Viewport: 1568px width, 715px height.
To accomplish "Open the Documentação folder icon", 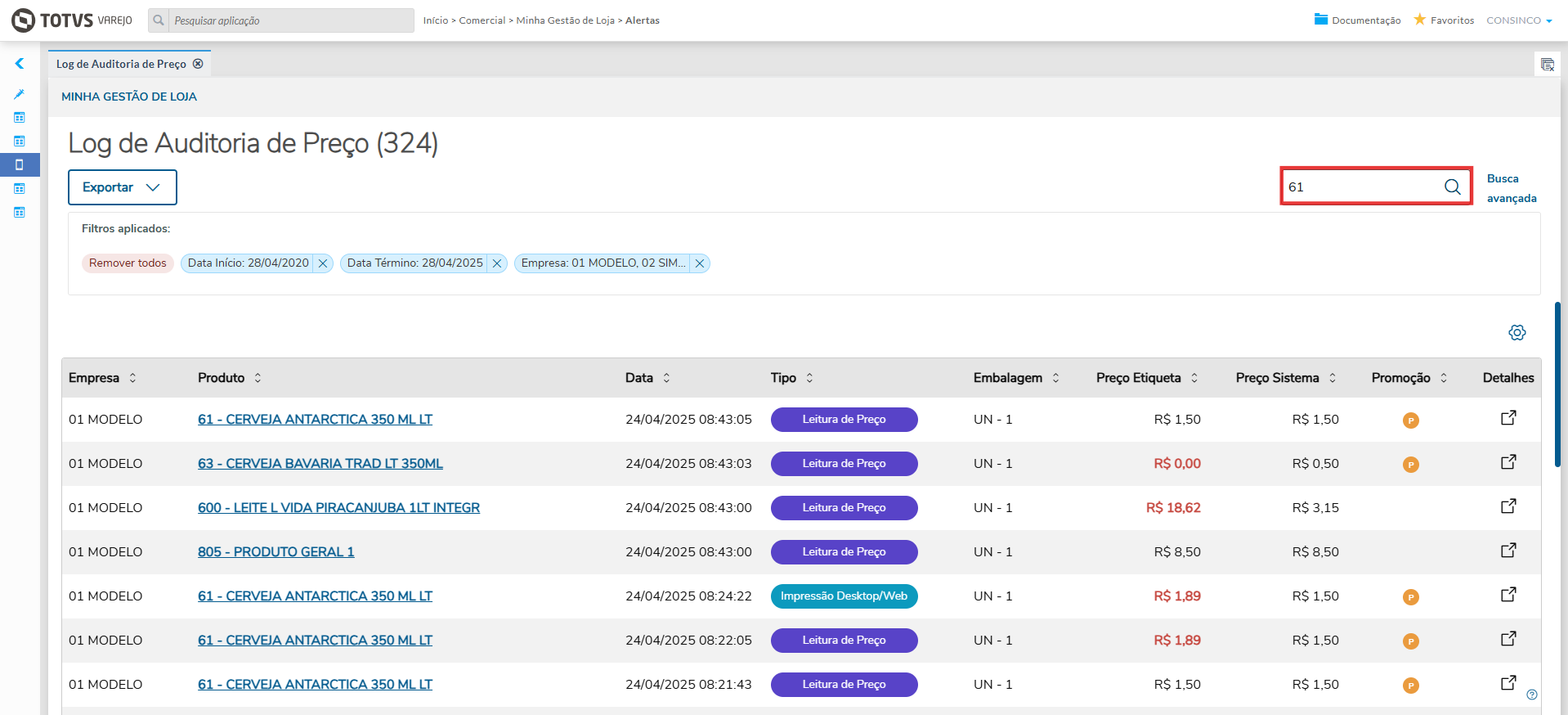I will pos(1321,20).
